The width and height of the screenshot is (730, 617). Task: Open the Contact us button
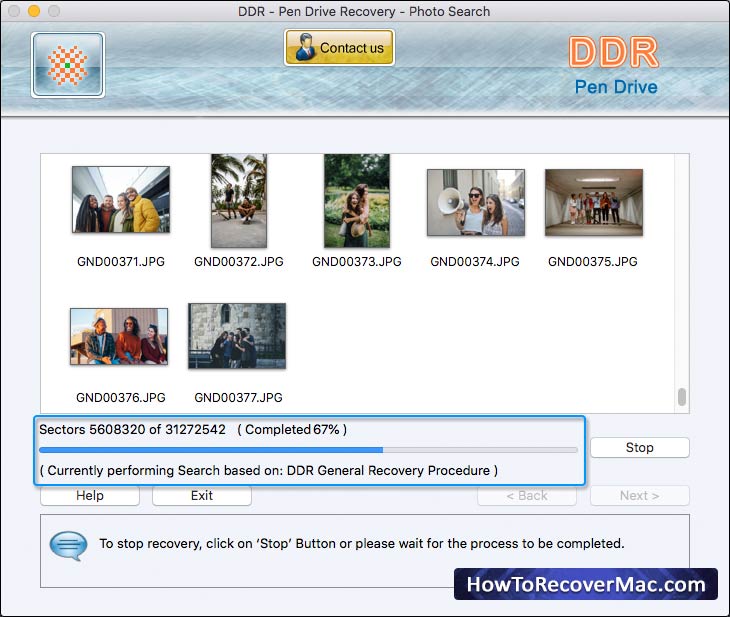339,47
